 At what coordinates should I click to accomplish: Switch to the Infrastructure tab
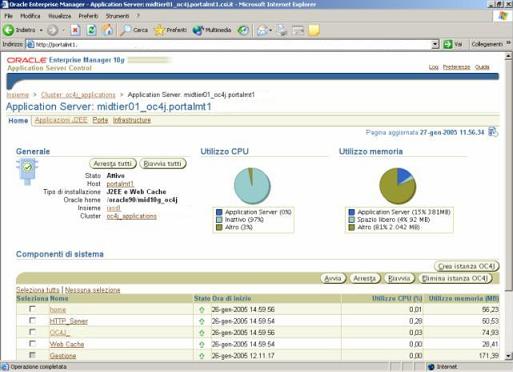click(132, 120)
